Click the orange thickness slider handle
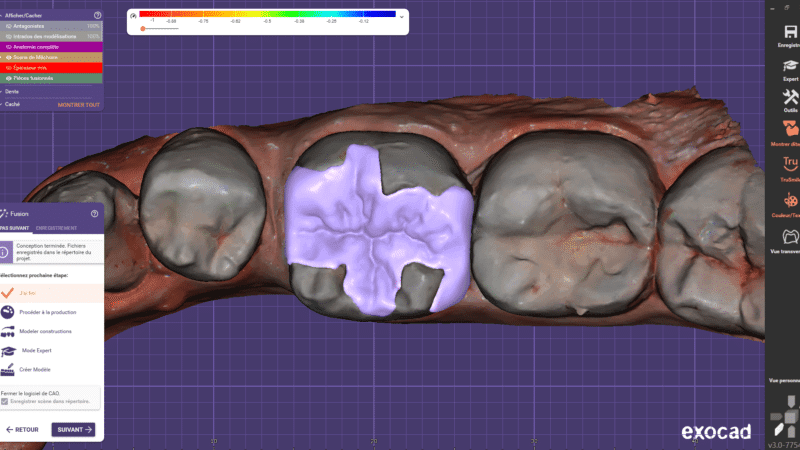Screen dimensions: 800x450 tap(143, 29)
